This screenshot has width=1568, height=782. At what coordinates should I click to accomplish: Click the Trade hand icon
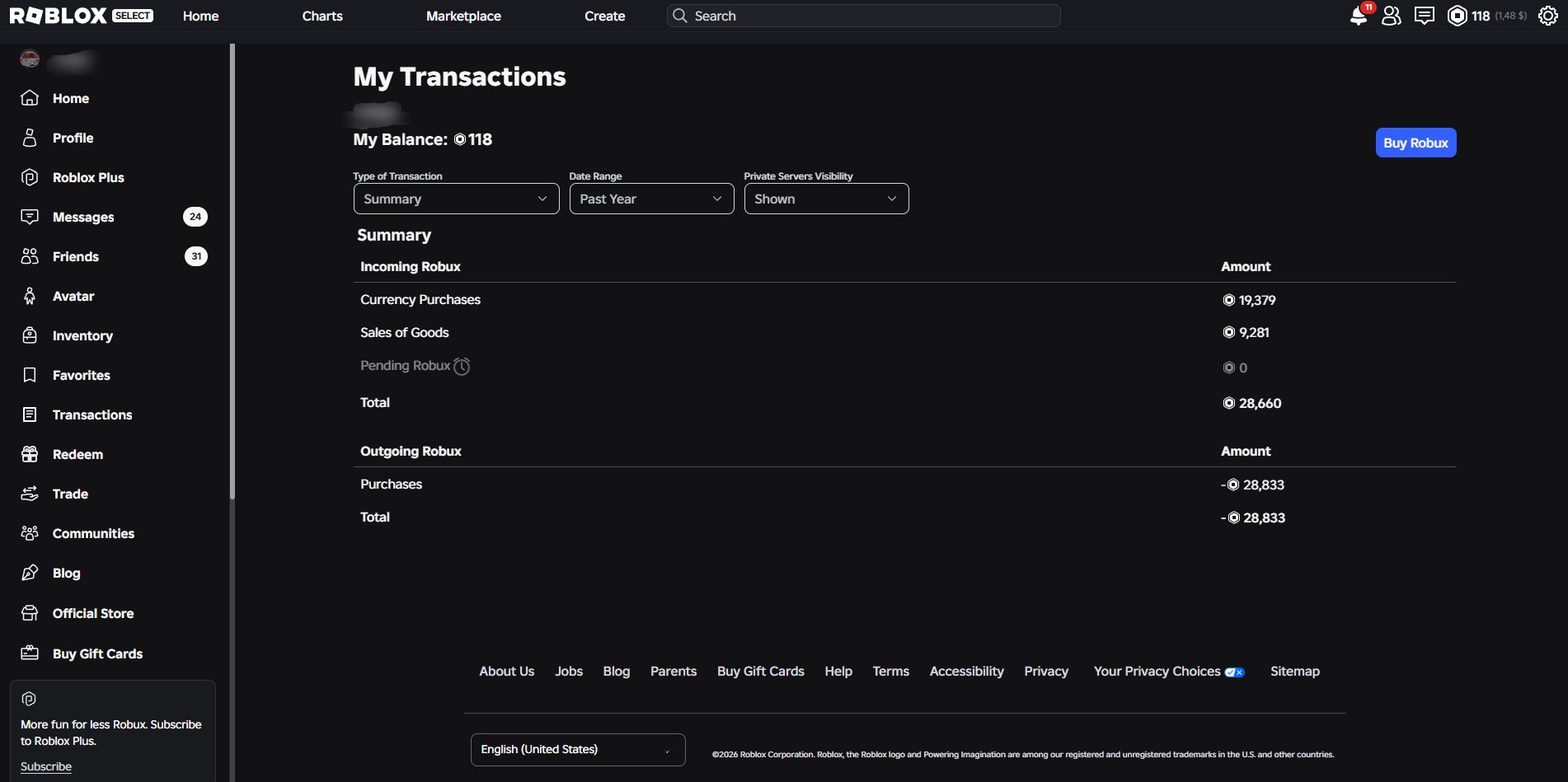(30, 494)
